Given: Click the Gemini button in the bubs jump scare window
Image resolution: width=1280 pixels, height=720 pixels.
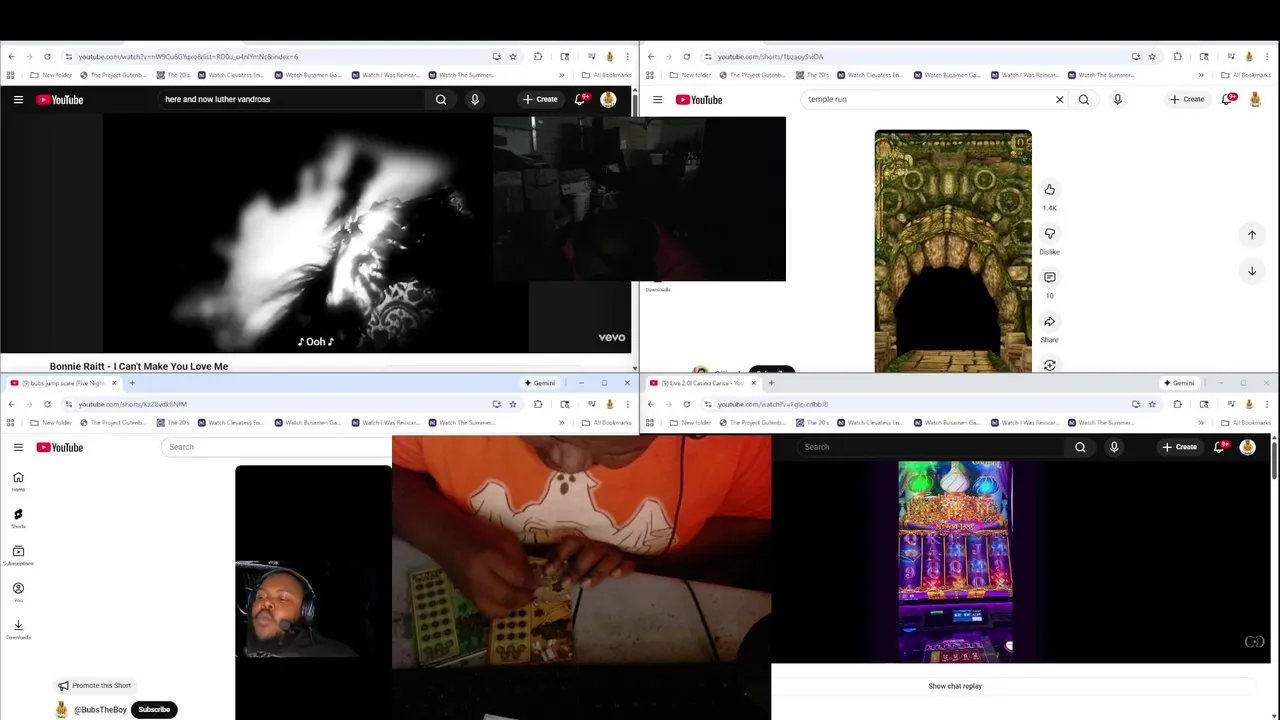Looking at the screenshot, I should tap(540, 383).
